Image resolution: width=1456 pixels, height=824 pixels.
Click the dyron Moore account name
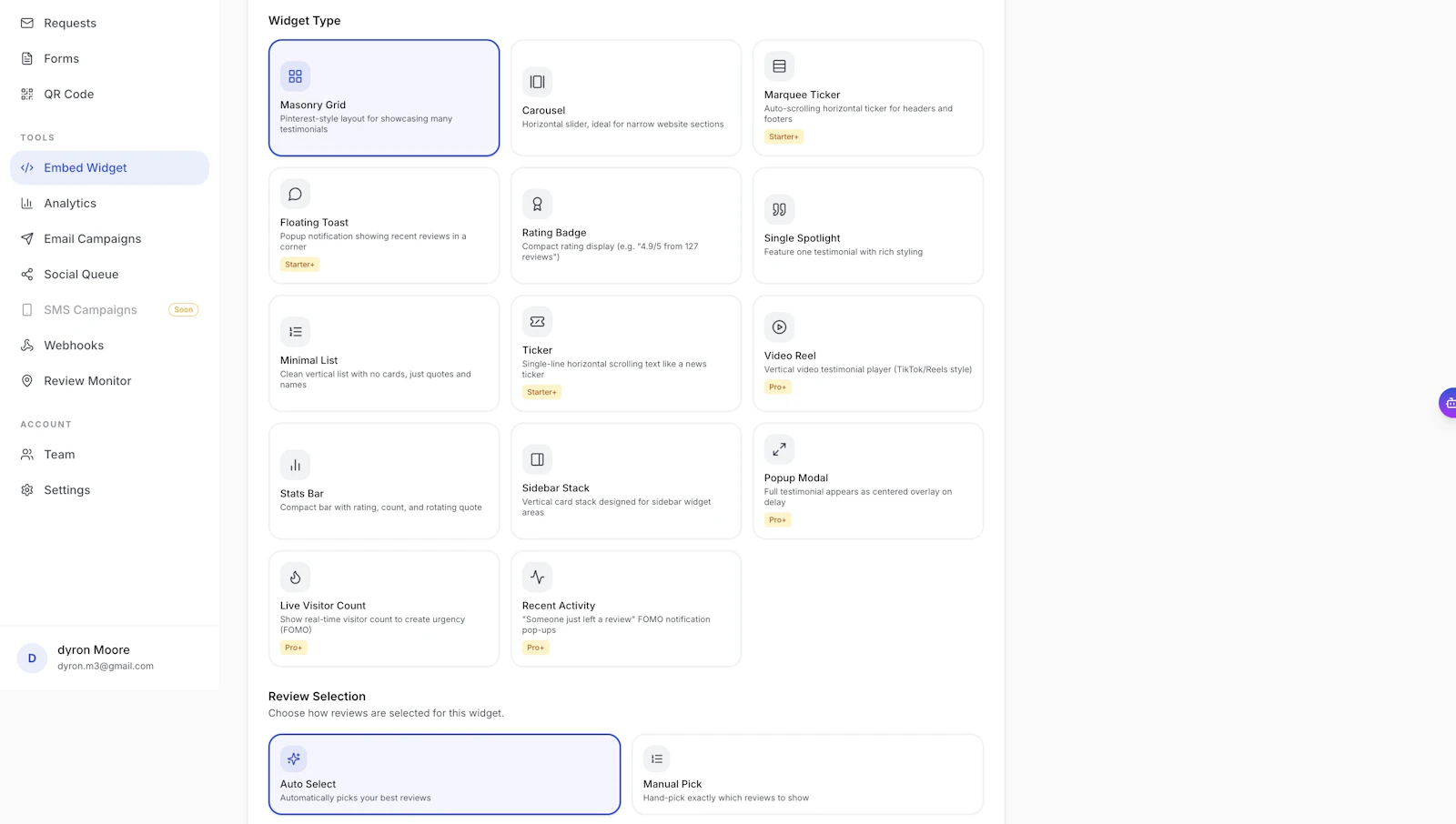click(94, 649)
